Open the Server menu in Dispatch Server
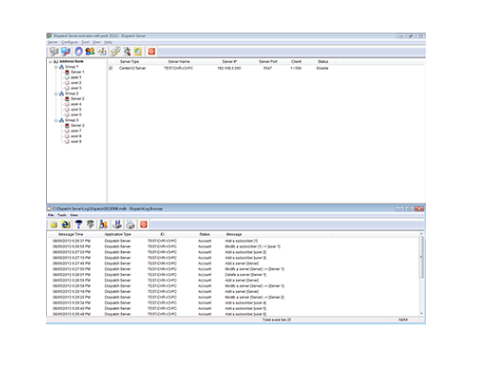Image resolution: width=478 pixels, height=368 pixels. tap(53, 42)
